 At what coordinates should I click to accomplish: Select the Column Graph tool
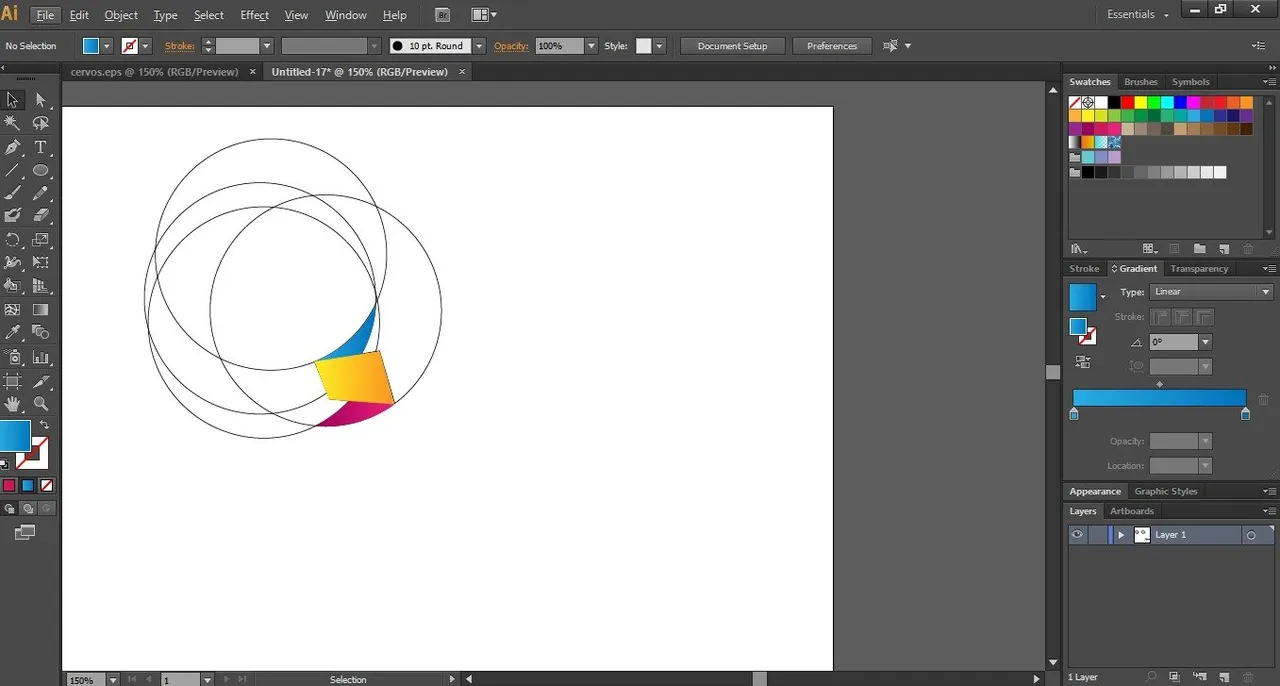pos(41,357)
